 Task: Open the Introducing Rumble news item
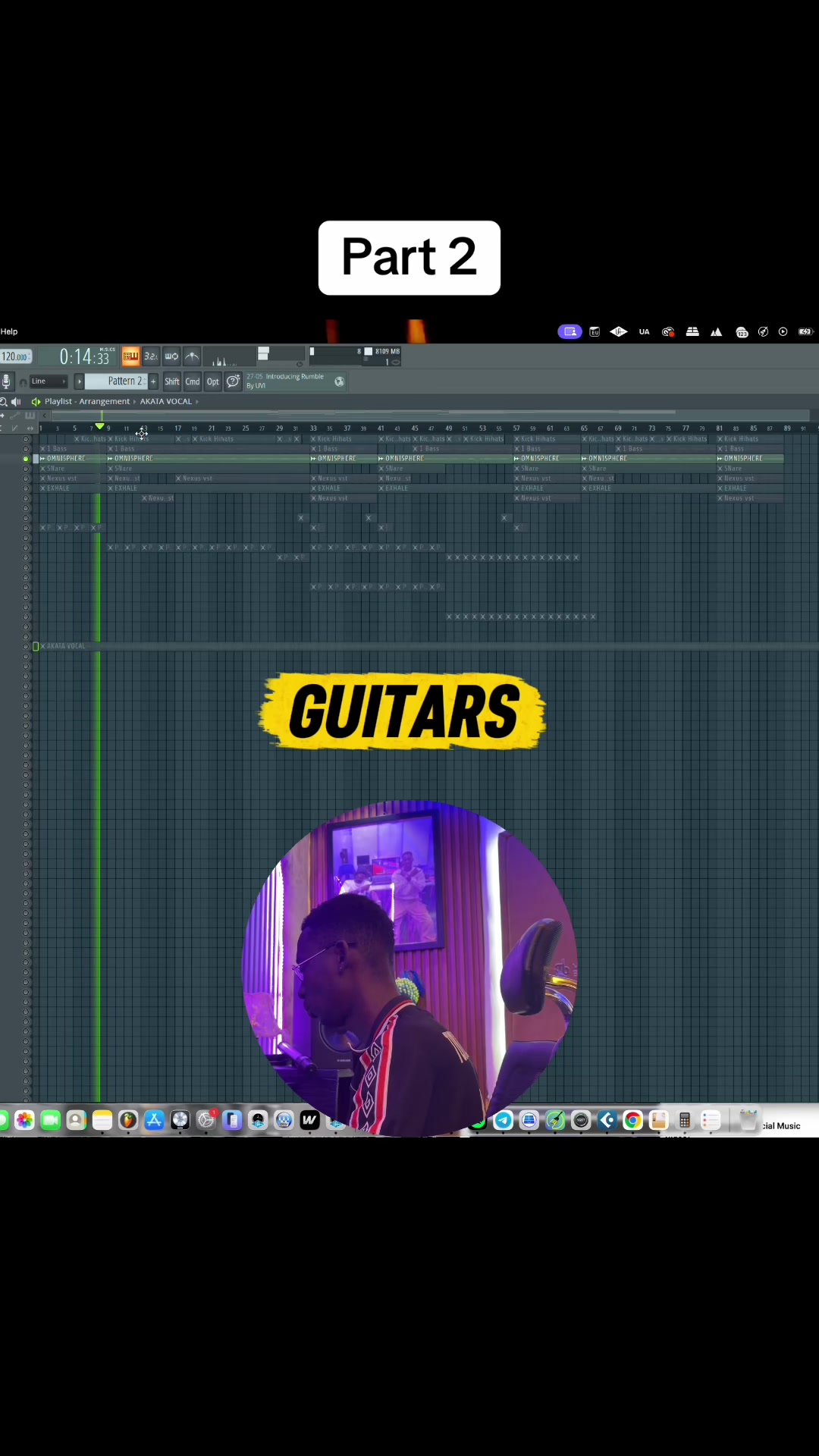point(285,381)
